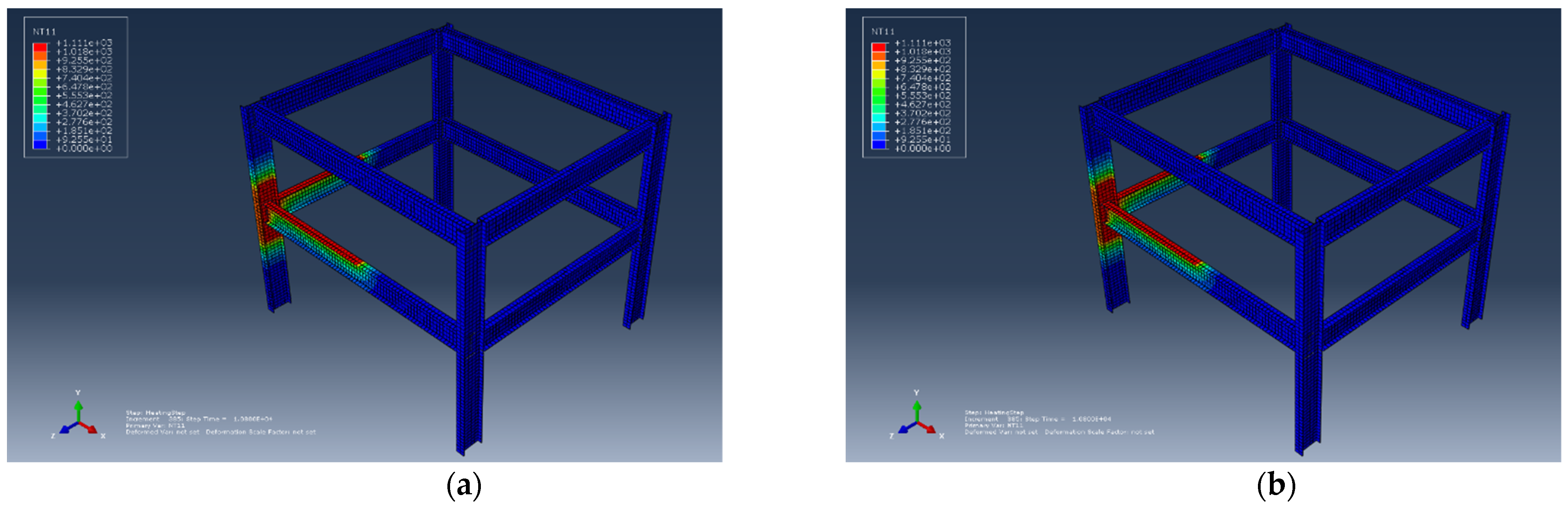Viewport: 1568px width, 507px height.
Task: Click the (a) caption label
Action: (464, 486)
